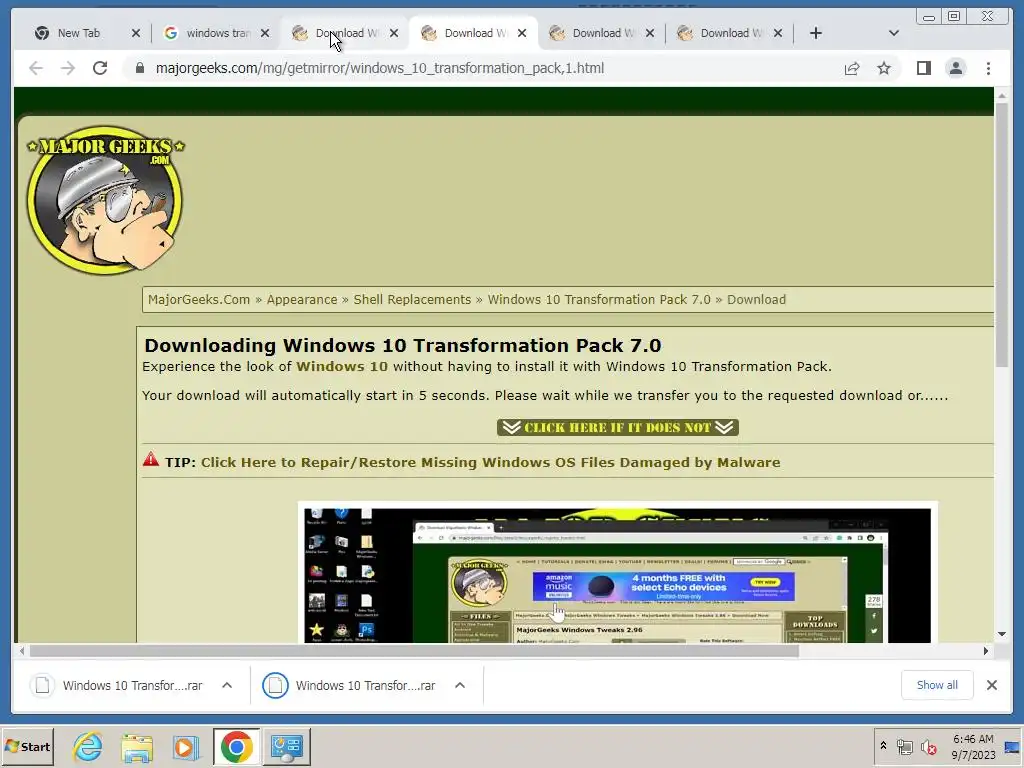Click the Chrome taskbar icon
The image size is (1024, 768).
[x=236, y=746]
